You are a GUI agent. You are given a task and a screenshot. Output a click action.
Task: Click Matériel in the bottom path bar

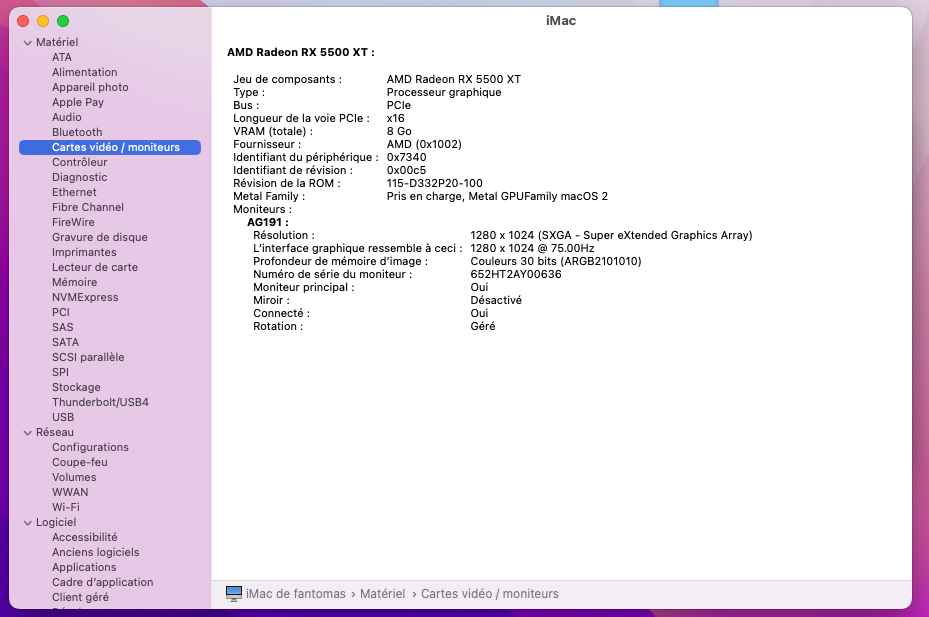coord(383,593)
